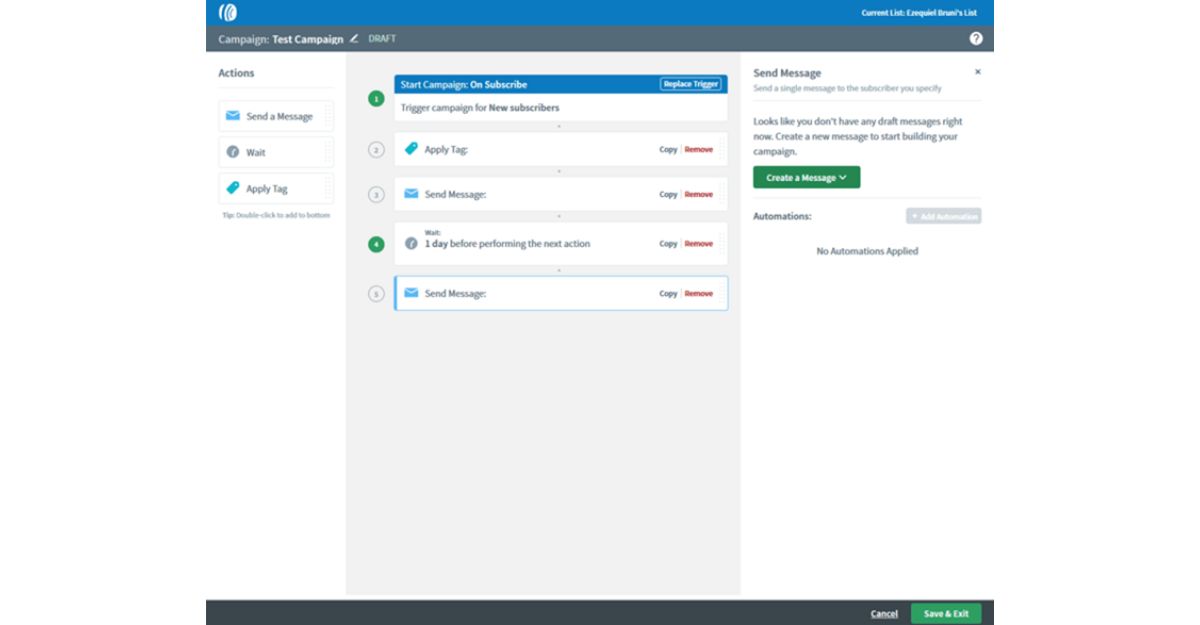Select step 1 green circle
This screenshot has height=625, width=1200.
(x=376, y=99)
